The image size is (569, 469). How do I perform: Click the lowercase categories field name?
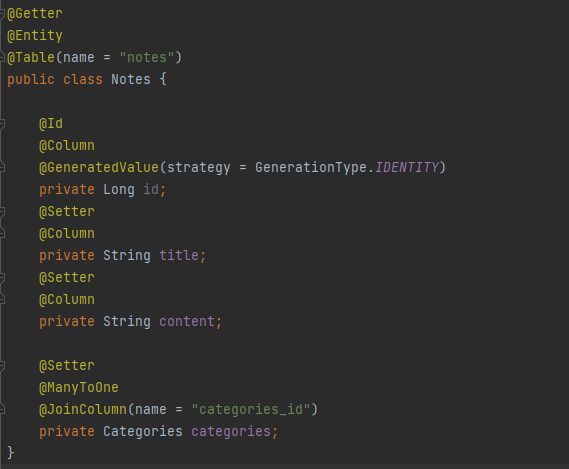[x=231, y=432]
